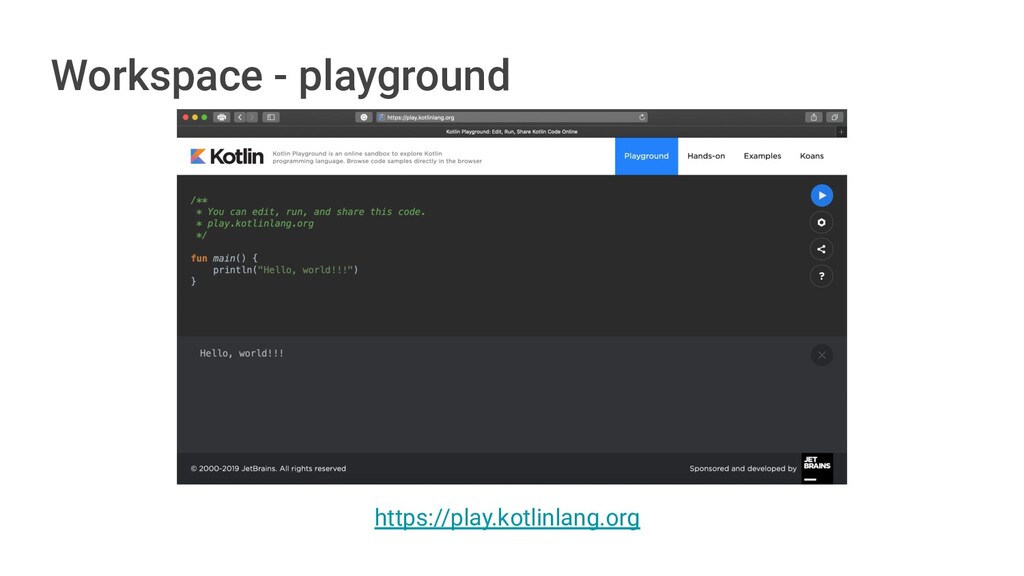The image size is (1024, 576).
Task: Open the https://play.kotlinlang.org link below screenshot
Action: click(507, 517)
